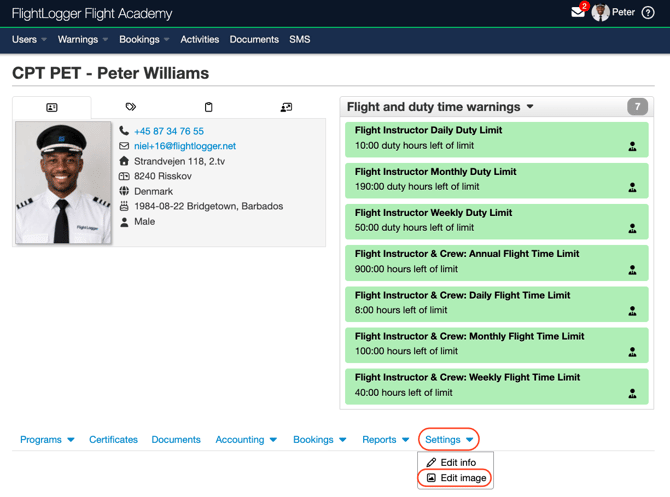Switch to the tags profile tab
The height and width of the screenshot is (497, 670).
click(131, 107)
